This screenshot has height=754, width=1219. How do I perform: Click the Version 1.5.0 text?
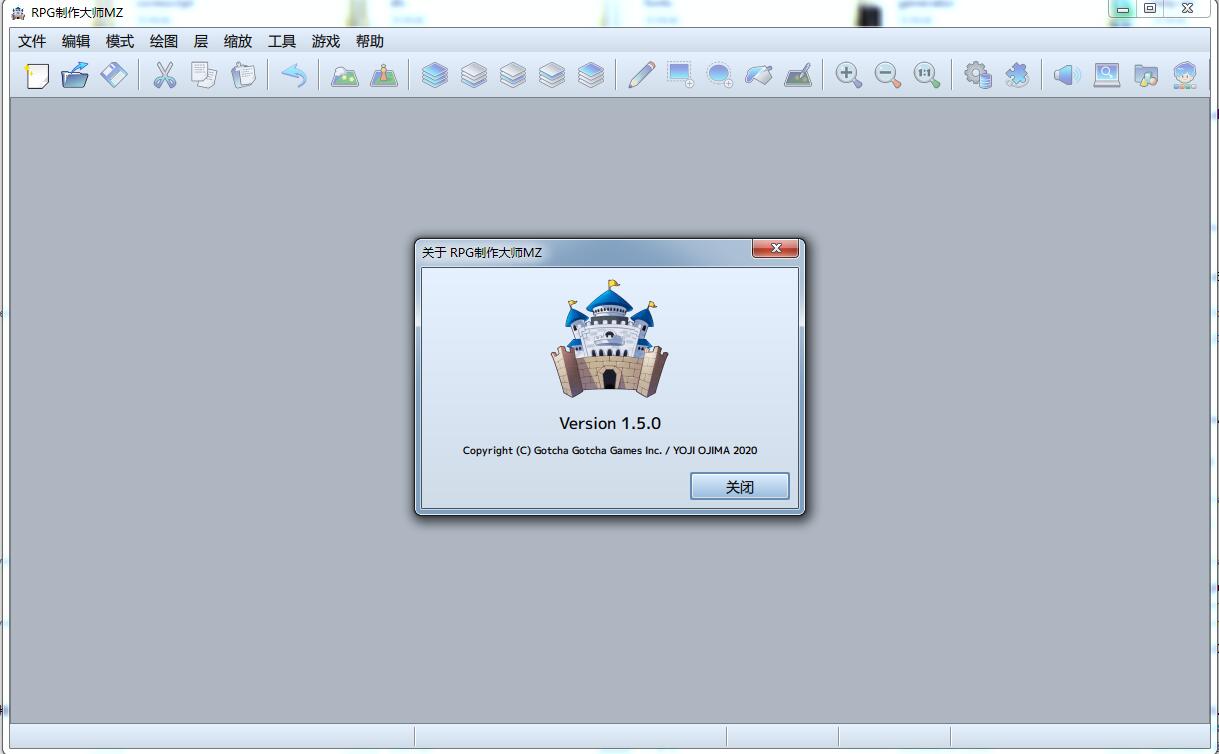pyautogui.click(x=610, y=423)
